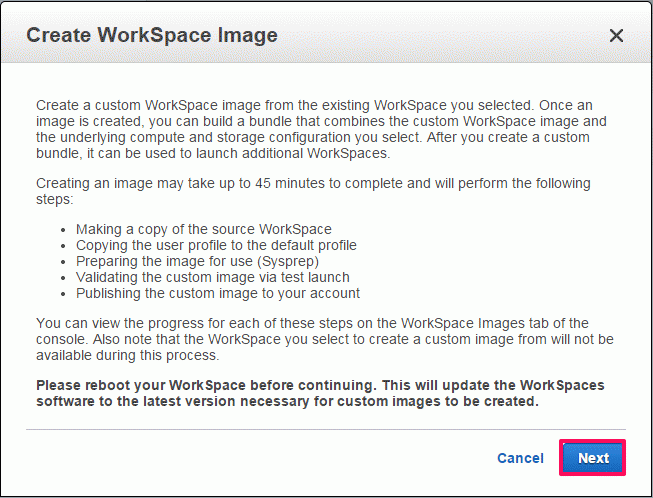Click the You can view the progress paragraph

324,339
